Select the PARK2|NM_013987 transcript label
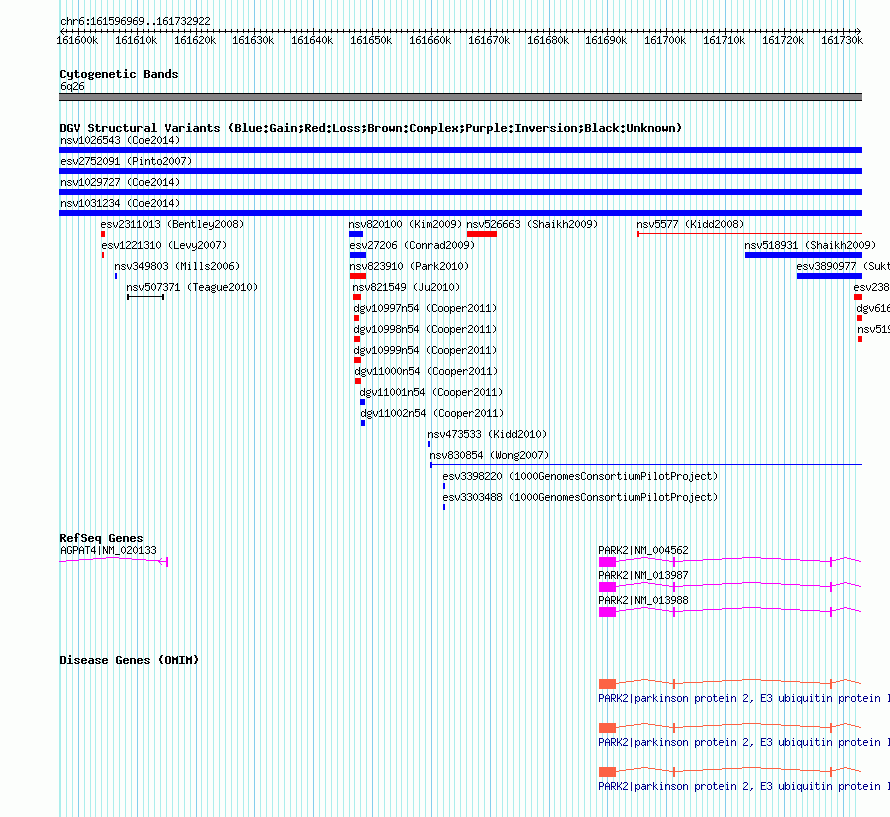 (643, 575)
